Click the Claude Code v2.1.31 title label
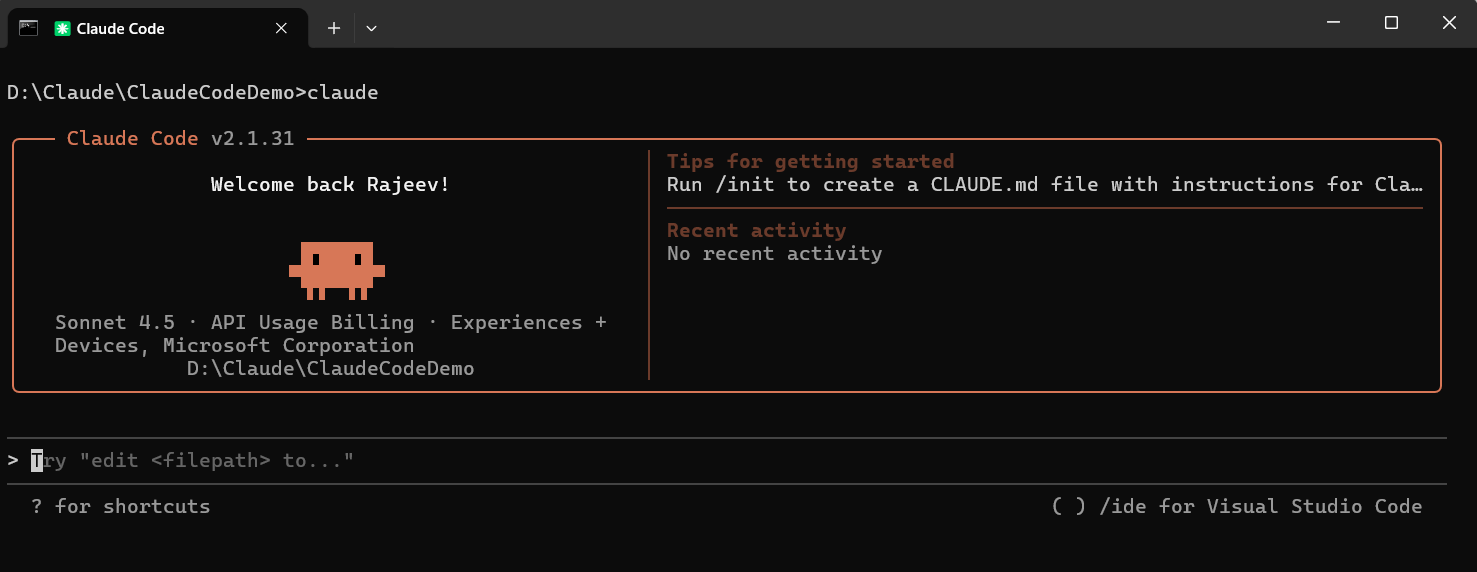The image size is (1477, 572). pos(180,138)
